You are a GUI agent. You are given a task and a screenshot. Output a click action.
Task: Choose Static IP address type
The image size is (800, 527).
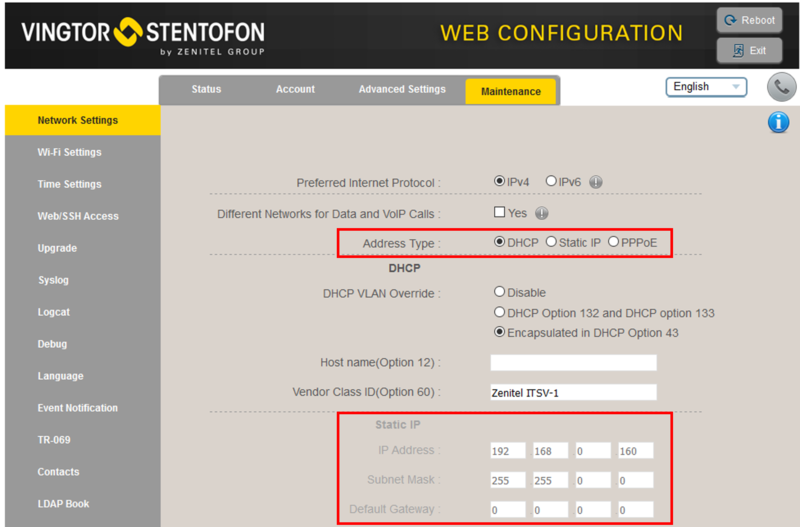coord(551,242)
